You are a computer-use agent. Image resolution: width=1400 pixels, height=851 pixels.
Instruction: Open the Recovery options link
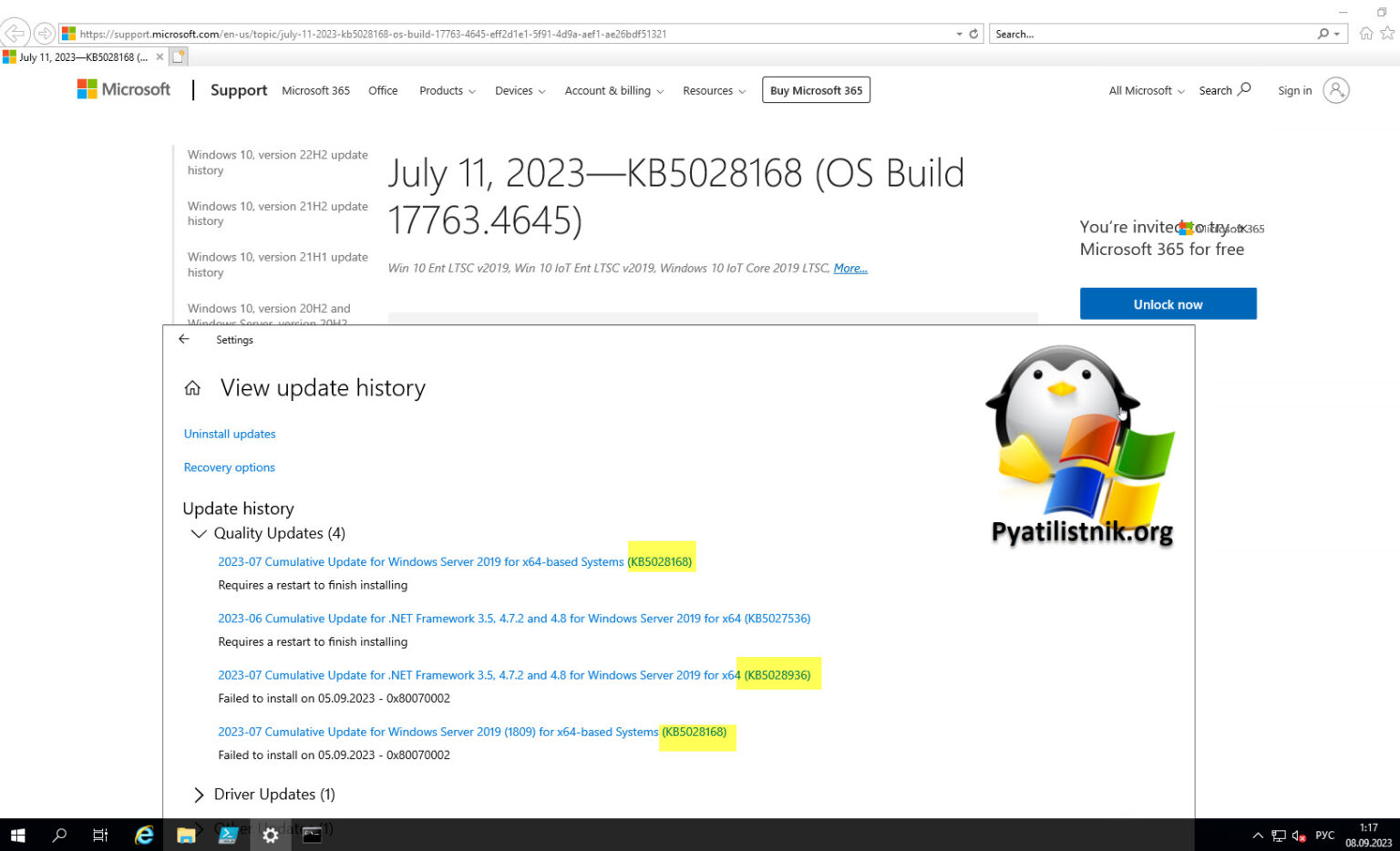[x=229, y=467]
